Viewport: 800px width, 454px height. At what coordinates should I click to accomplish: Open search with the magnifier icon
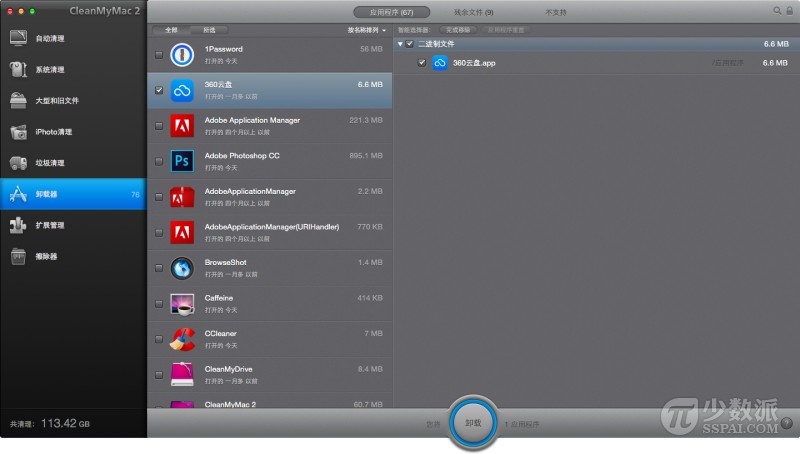pyautogui.click(x=777, y=11)
